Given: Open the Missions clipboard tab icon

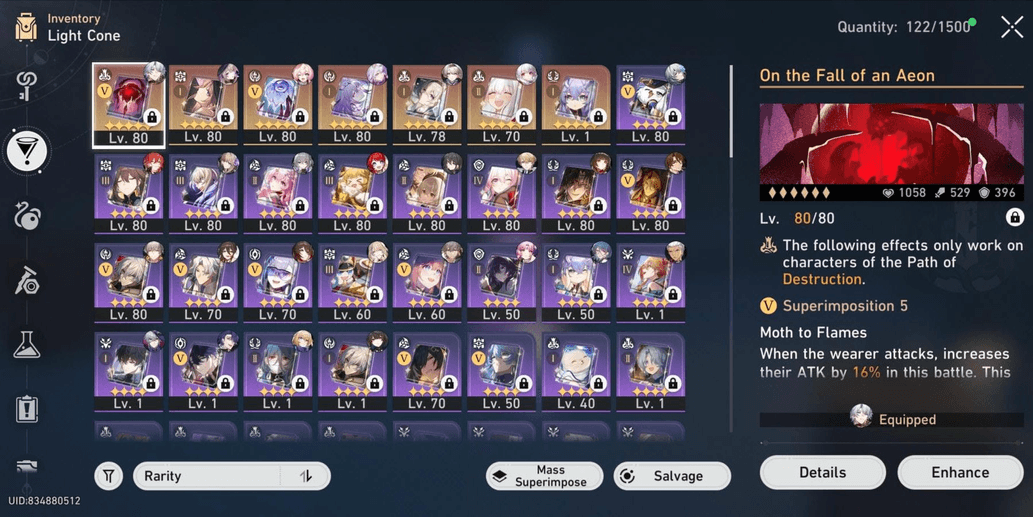Looking at the screenshot, I should pyautogui.click(x=27, y=408).
